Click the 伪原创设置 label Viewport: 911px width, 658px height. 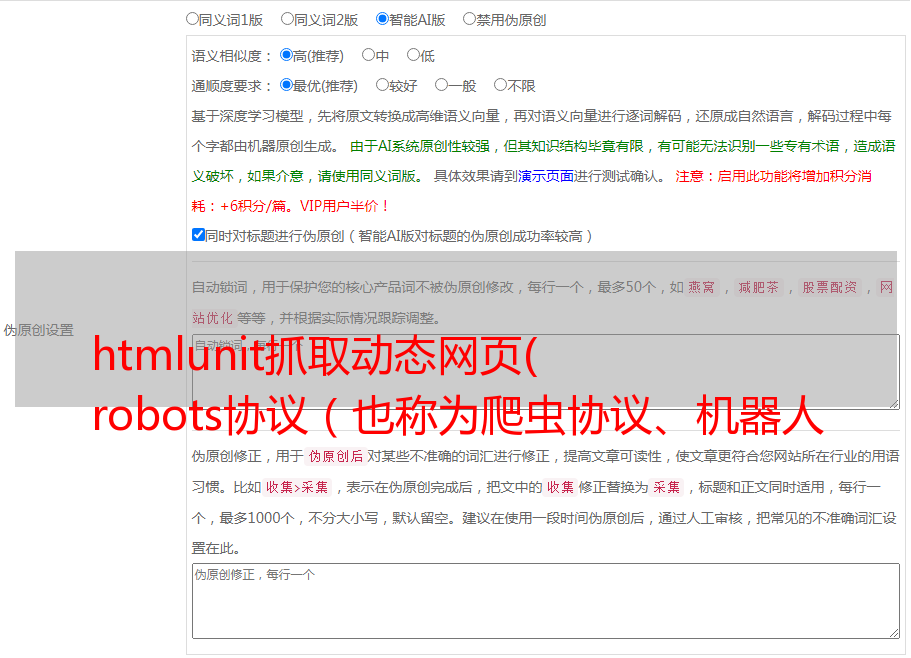pyautogui.click(x=38, y=330)
